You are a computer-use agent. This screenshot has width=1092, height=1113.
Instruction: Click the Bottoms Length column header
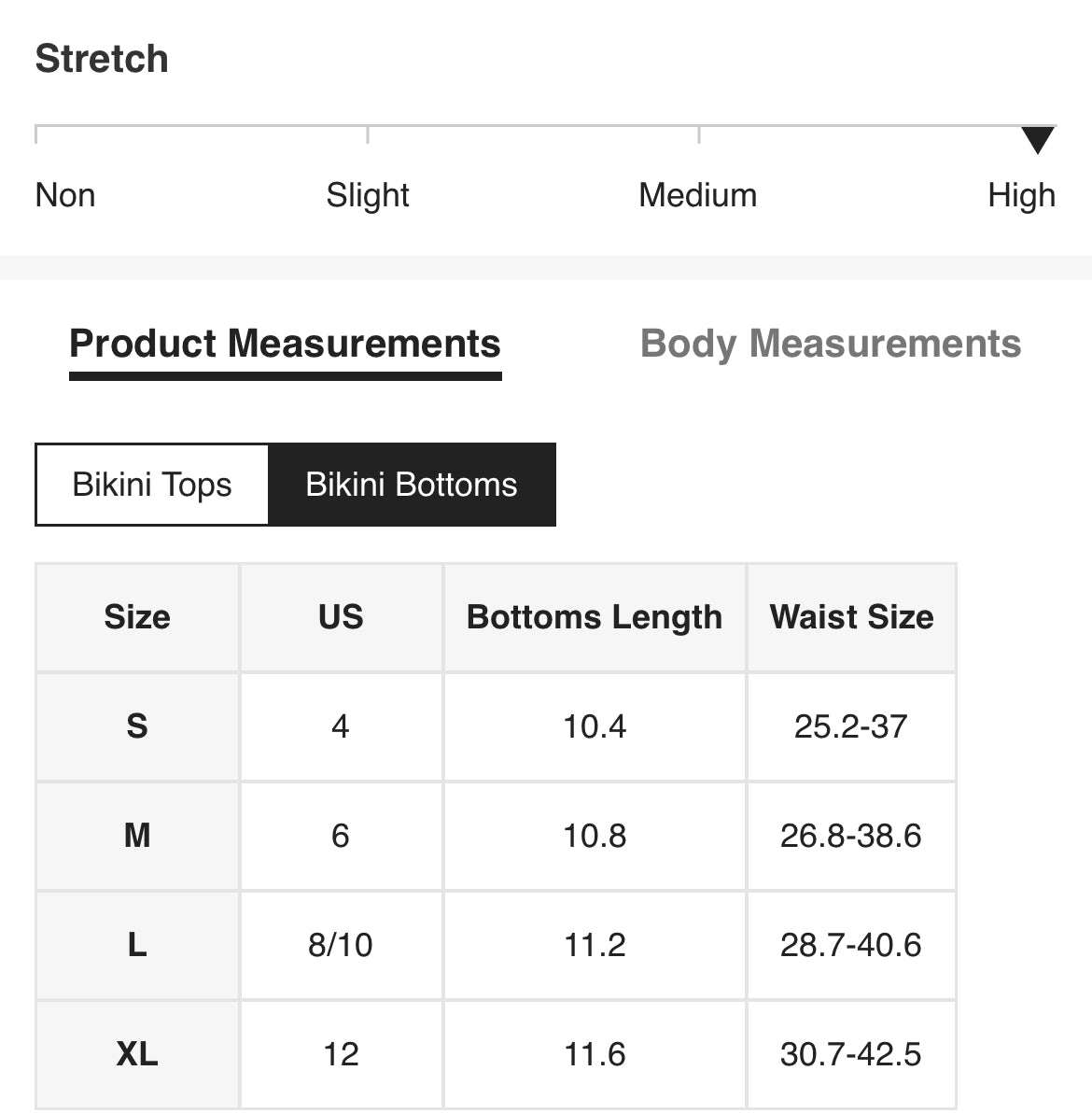coord(595,617)
